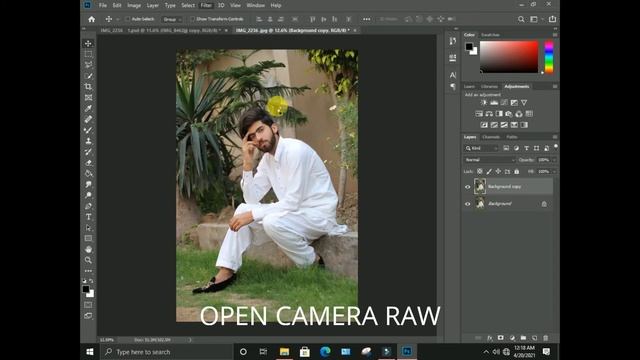Viewport: 640px width, 360px height.
Task: Toggle lock position
Action: point(498,172)
